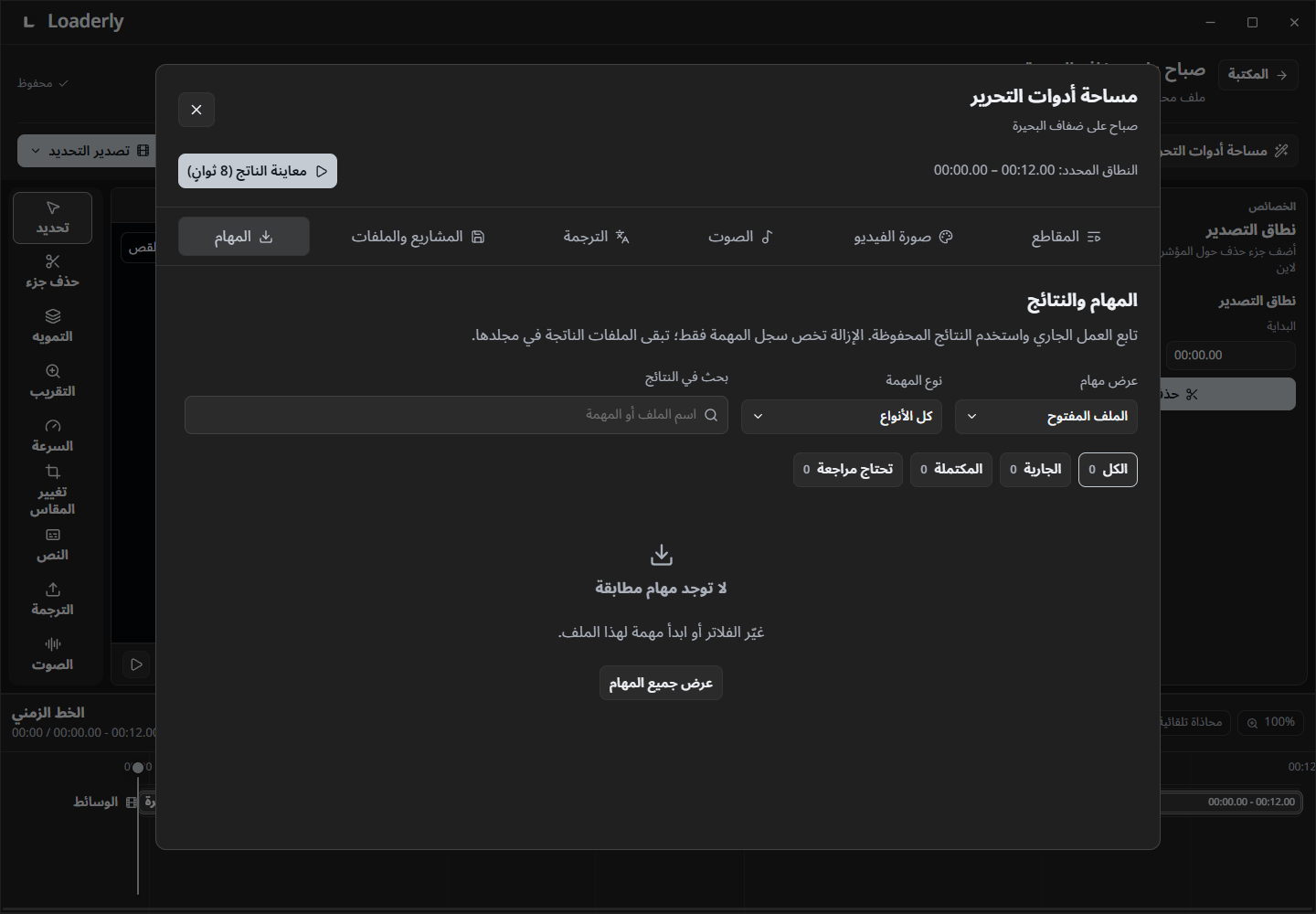Screen dimensions: 1316x914
Task: Click the Loaderly app logo icon
Action: point(29,22)
